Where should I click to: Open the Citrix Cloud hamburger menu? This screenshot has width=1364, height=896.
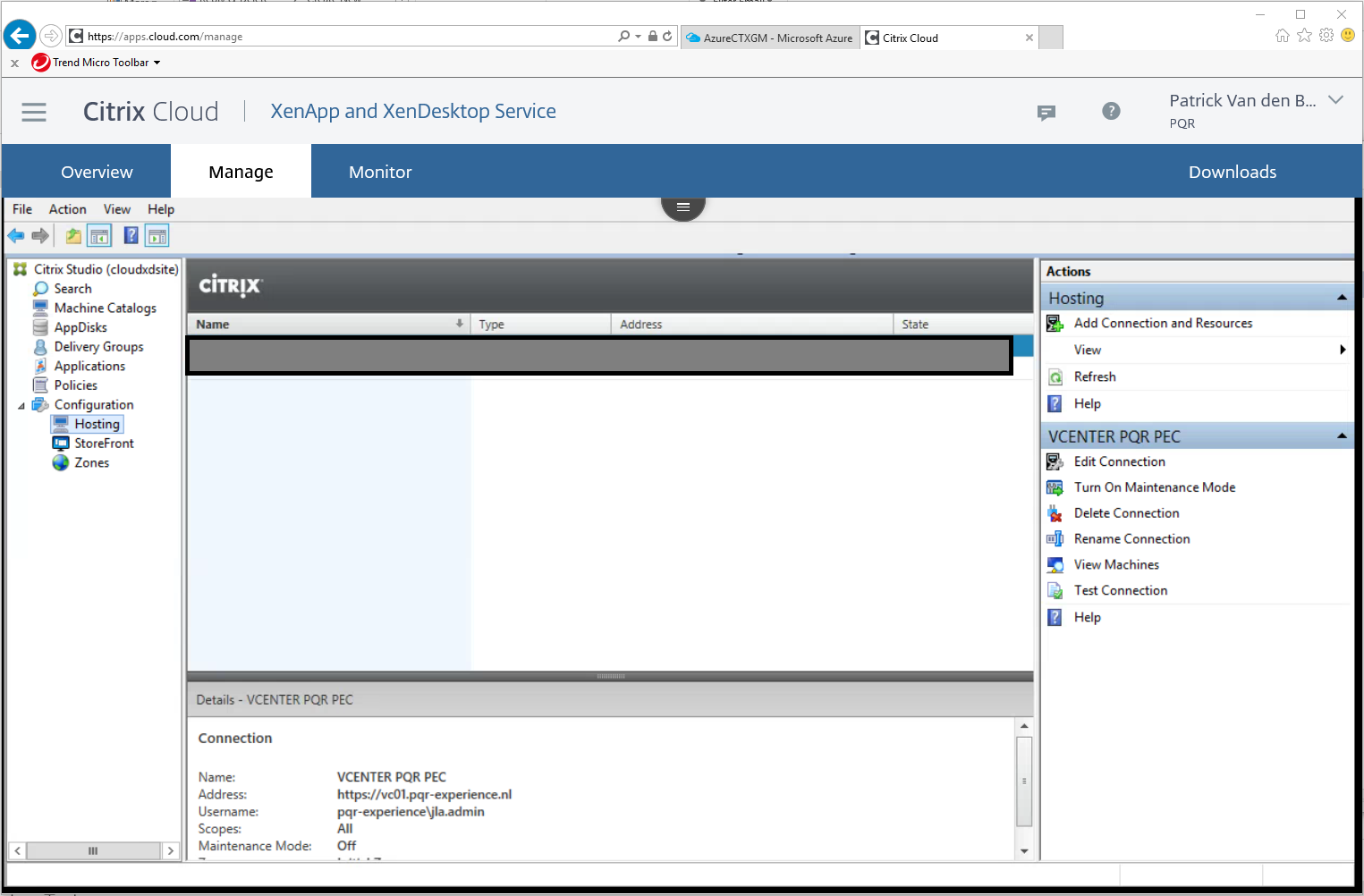tap(34, 112)
